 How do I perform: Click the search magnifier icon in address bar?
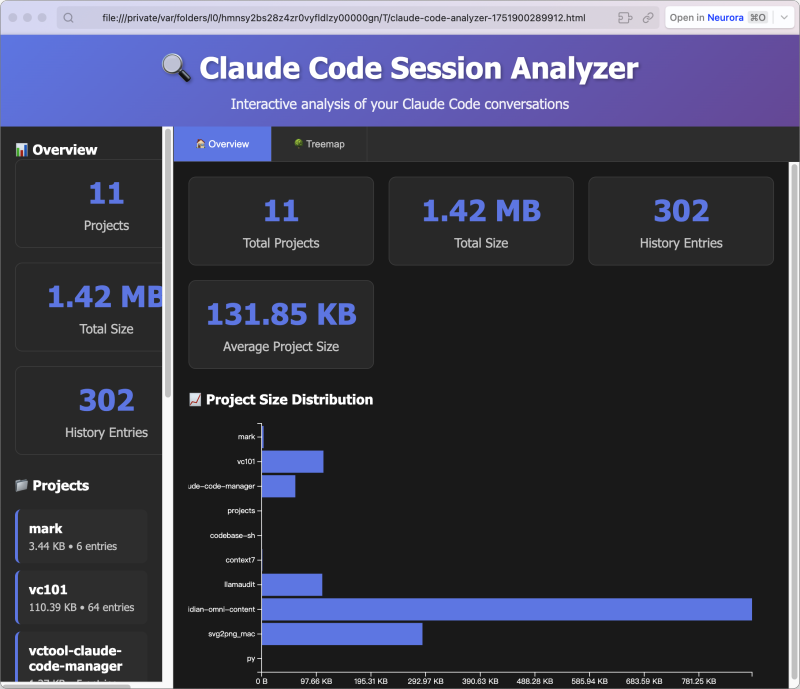68,18
